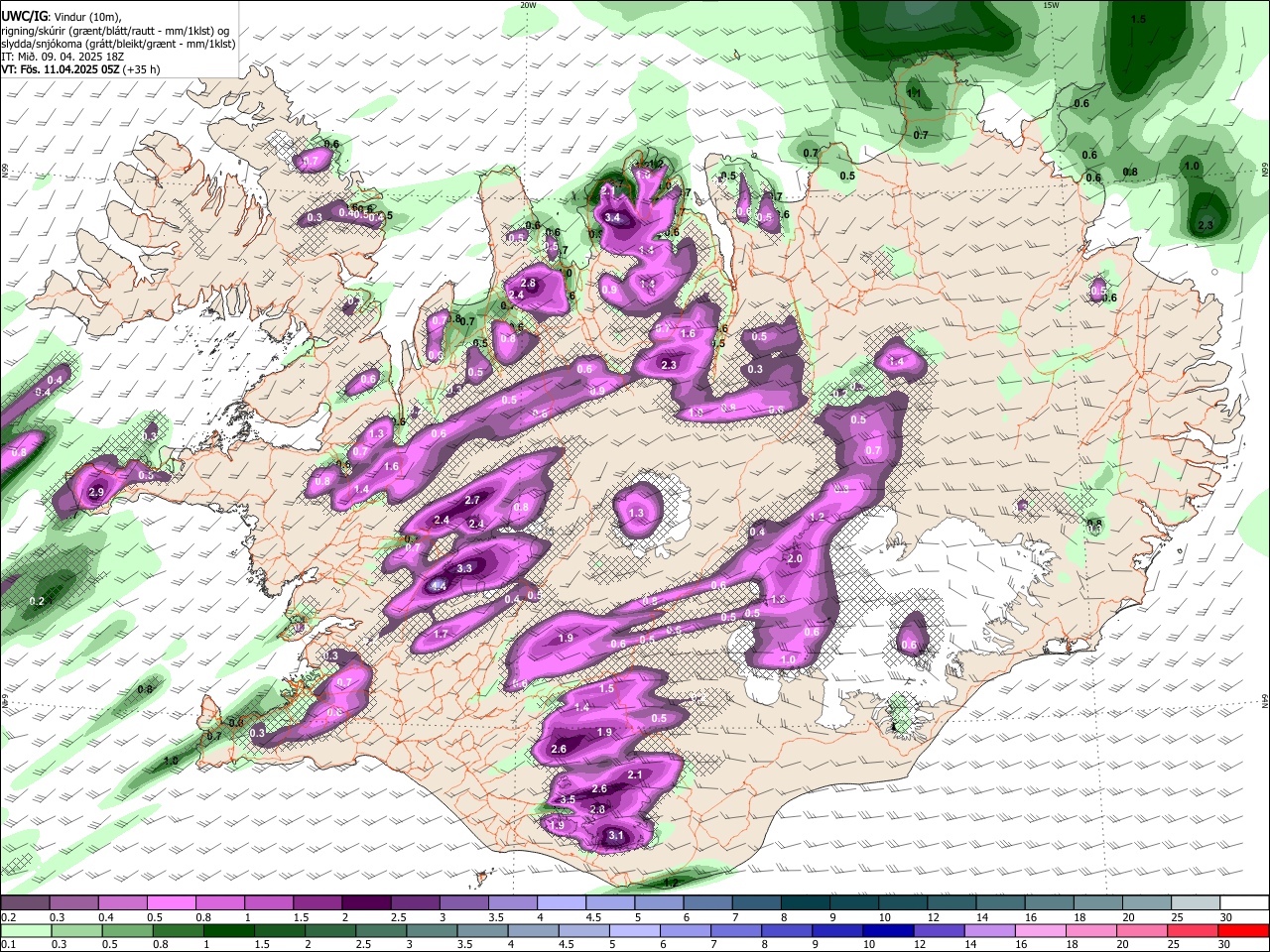Click the 3.5 value on the map near south coast
This screenshot has height=952, width=1270.
[x=568, y=799]
